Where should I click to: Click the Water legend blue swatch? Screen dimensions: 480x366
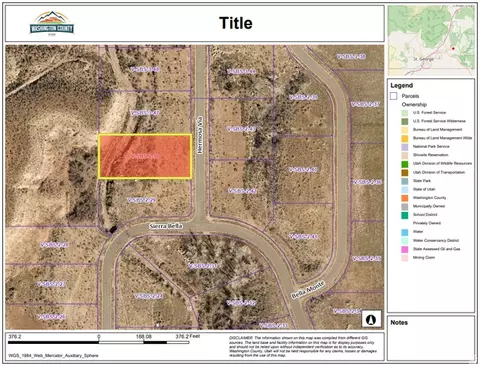pos(405,232)
